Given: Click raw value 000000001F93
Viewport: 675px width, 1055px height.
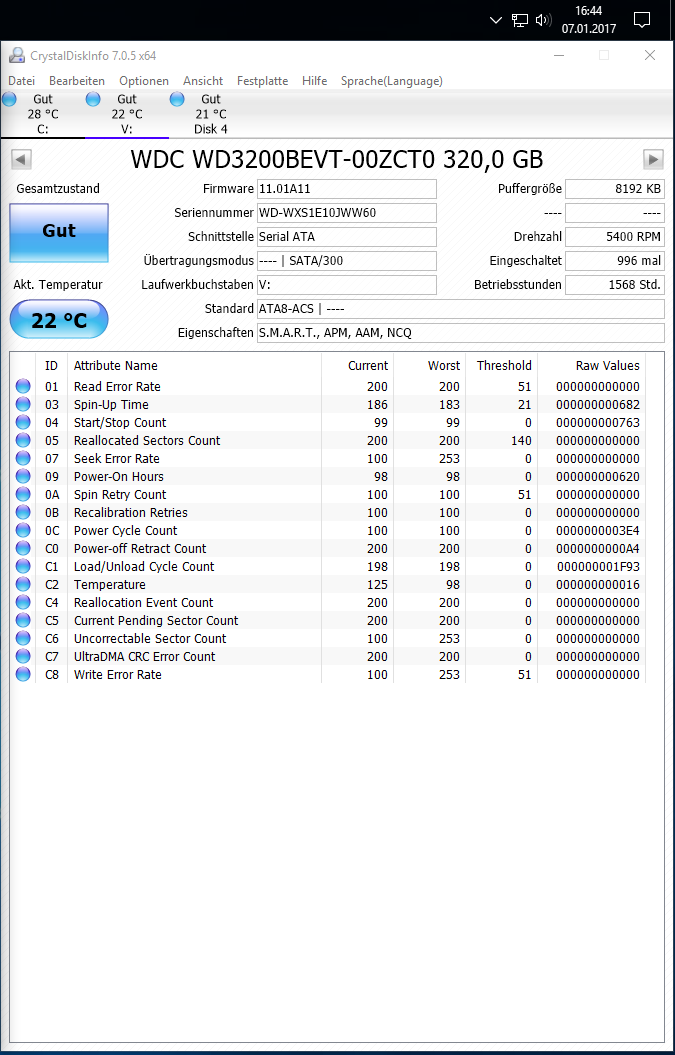Looking at the screenshot, I should 598,567.
